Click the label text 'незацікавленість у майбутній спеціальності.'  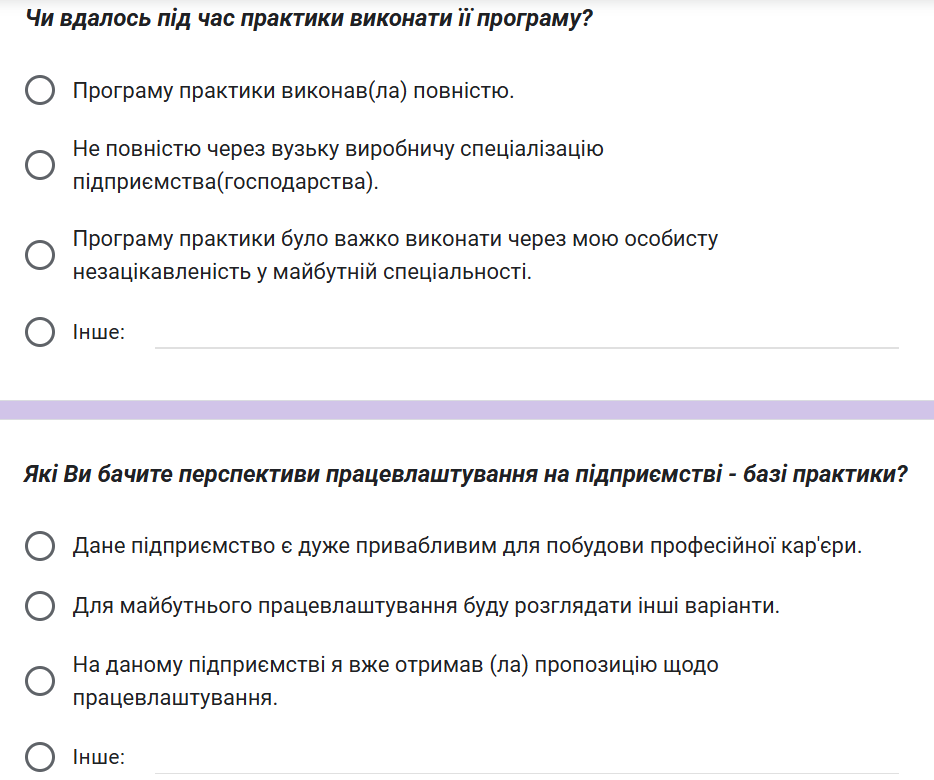coord(302,271)
